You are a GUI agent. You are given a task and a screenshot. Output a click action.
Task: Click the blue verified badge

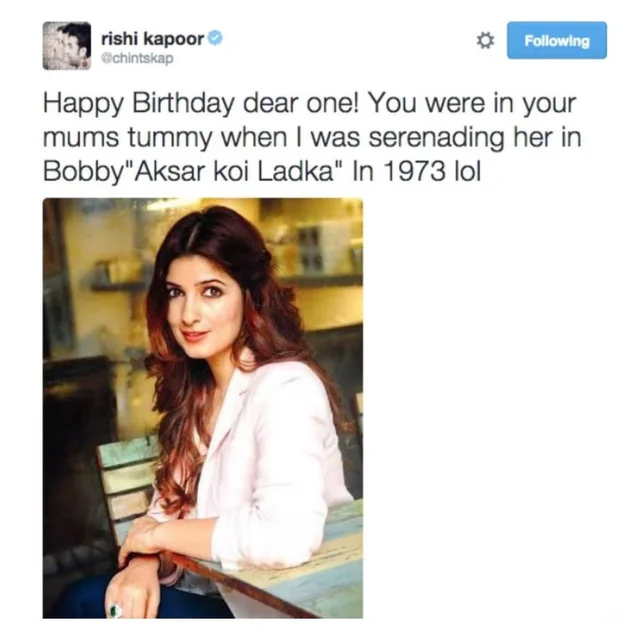click(x=215, y=38)
